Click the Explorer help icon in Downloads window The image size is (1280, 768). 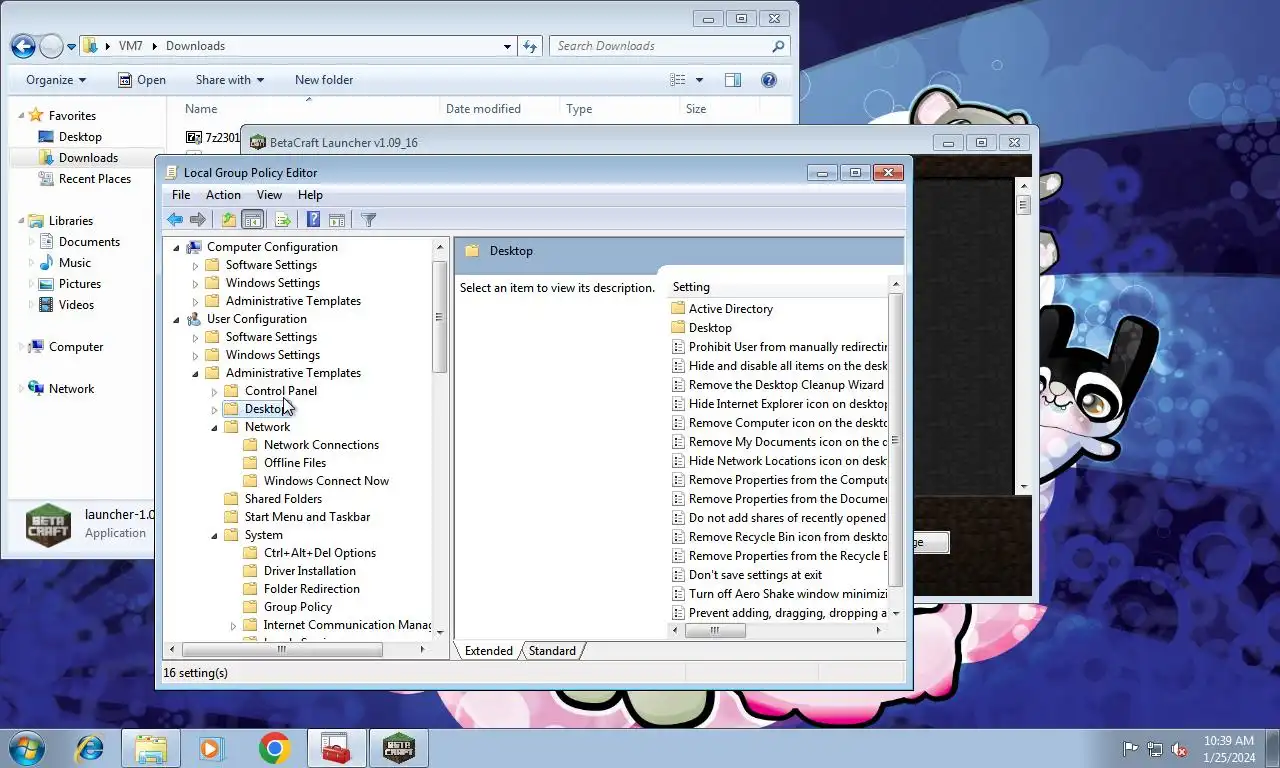coord(769,80)
